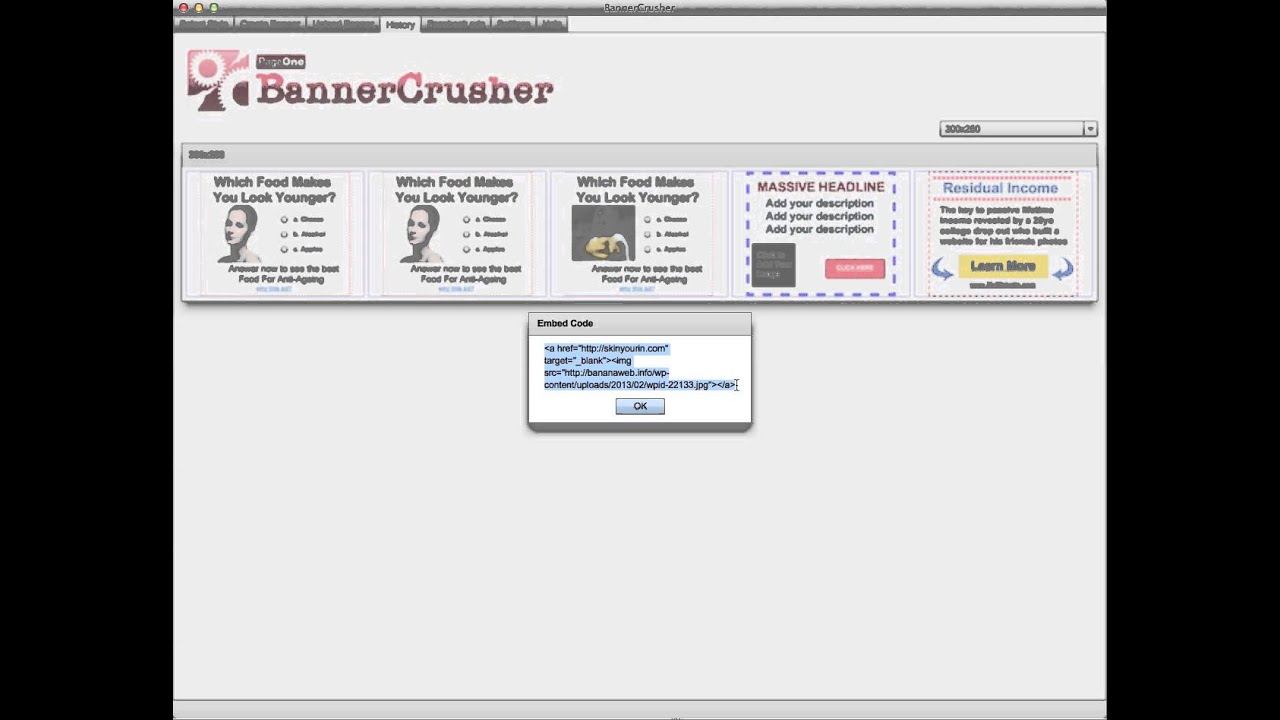Switch to the History tab

[400, 24]
